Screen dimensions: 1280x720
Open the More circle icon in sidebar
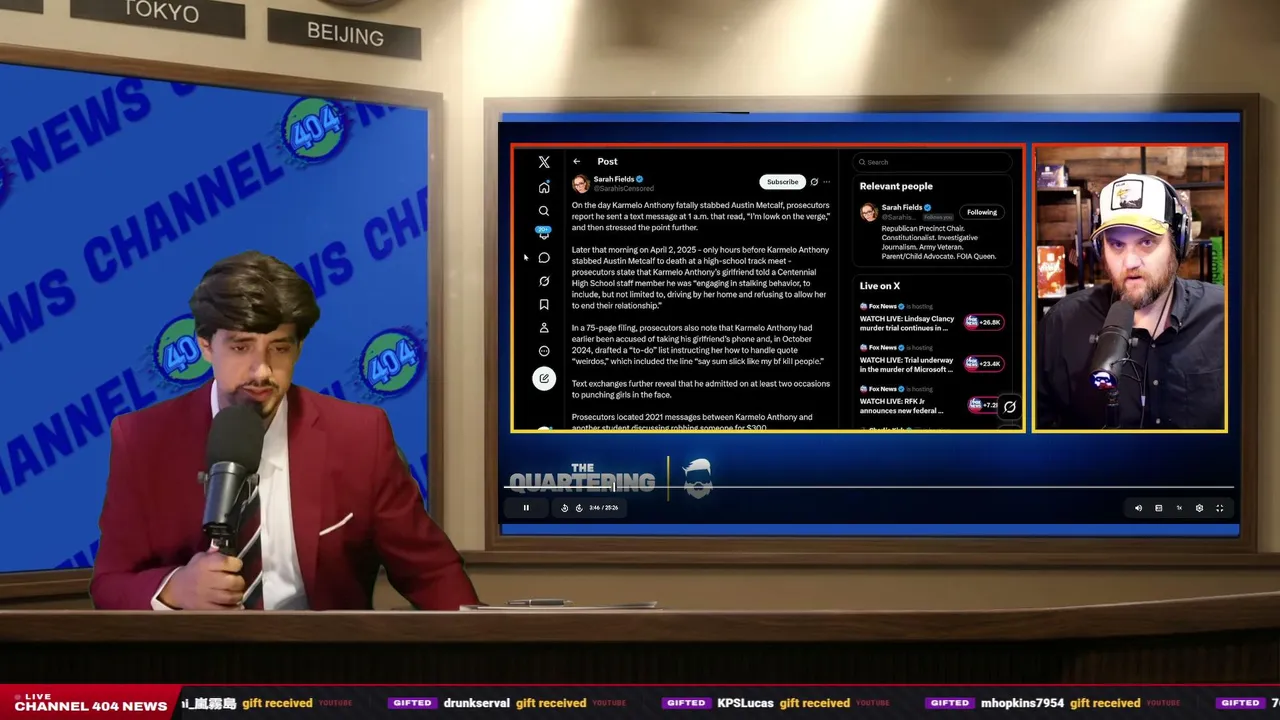pyautogui.click(x=544, y=351)
